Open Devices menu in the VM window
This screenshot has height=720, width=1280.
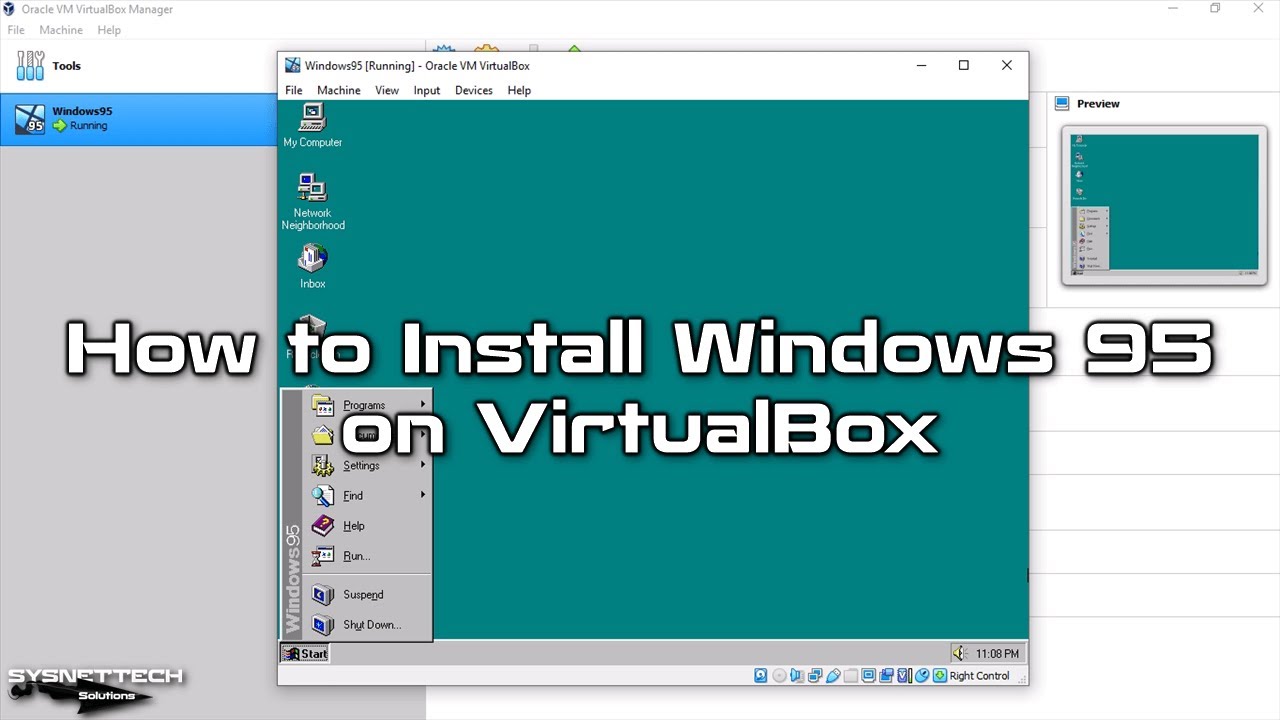[474, 90]
